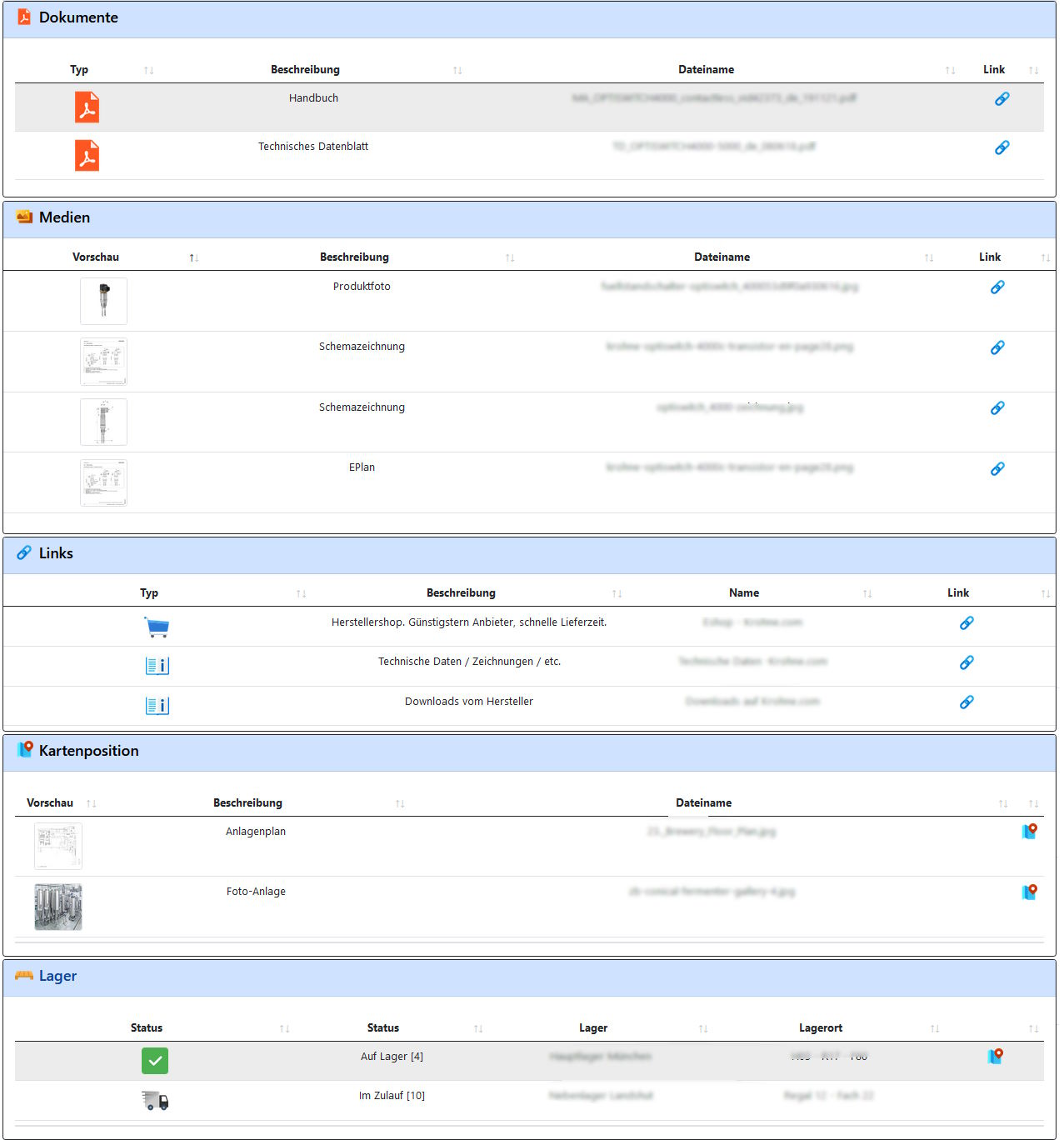Open the link icon in the Produktfoto row
The width and height of the screenshot is (1064, 1140).
(x=997, y=287)
